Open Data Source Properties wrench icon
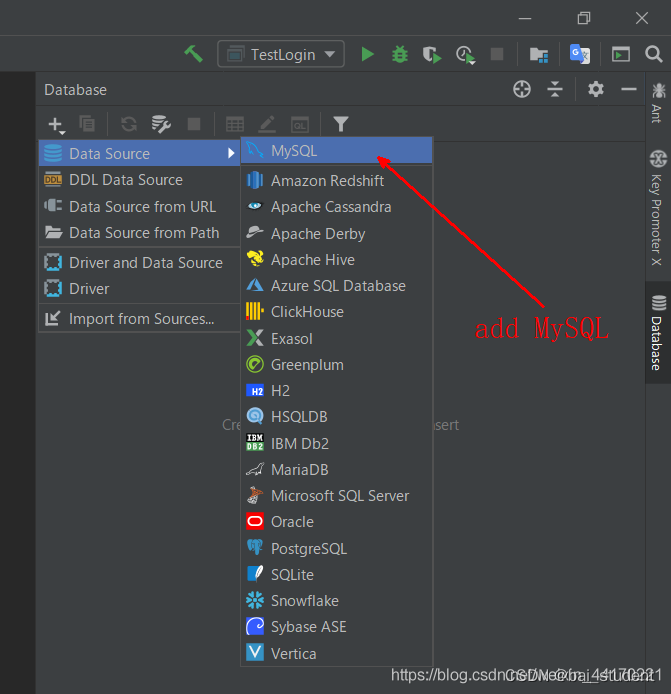The image size is (671, 694). 161,124
